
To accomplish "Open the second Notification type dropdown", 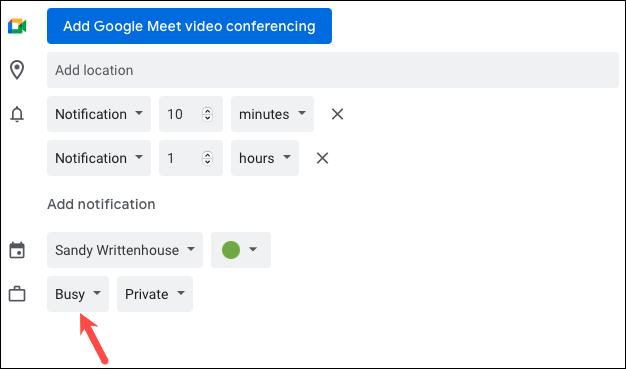I will (x=99, y=158).
